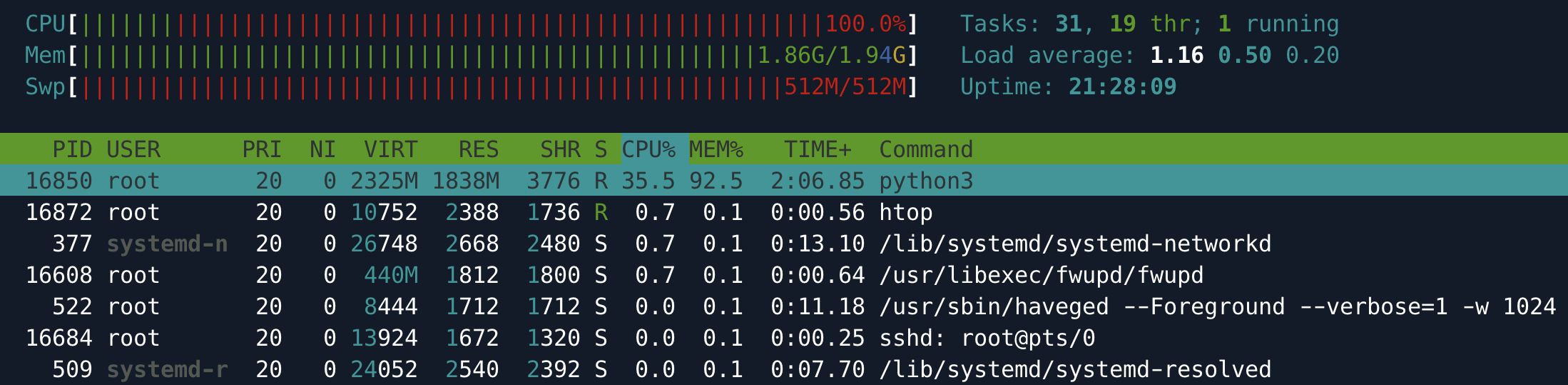The image size is (1568, 385).
Task: Select the systemd-networkd process row
Action: (x=784, y=244)
